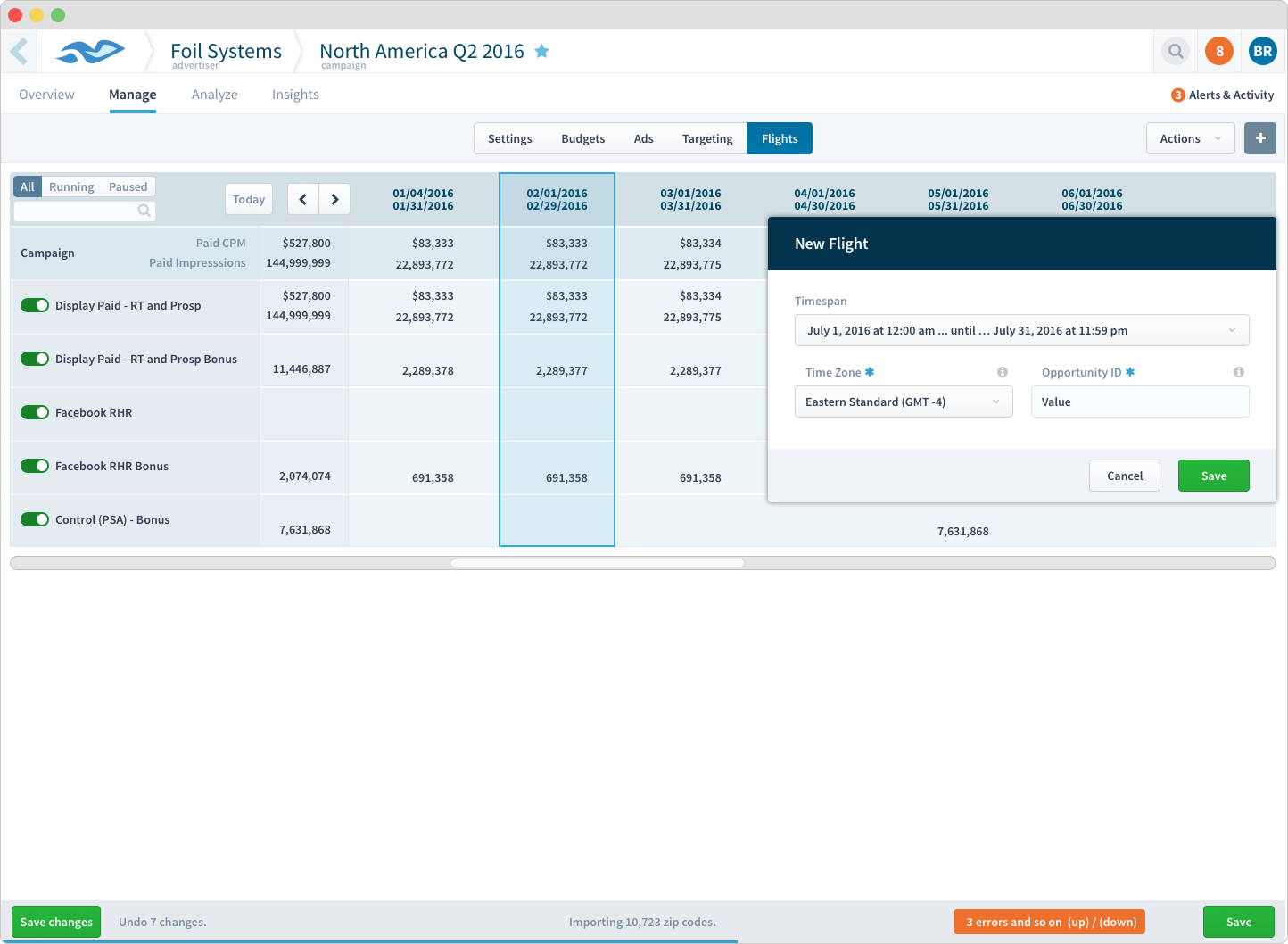This screenshot has height=944, width=1288.
Task: Cancel the New Flight dialog
Action: click(1125, 476)
